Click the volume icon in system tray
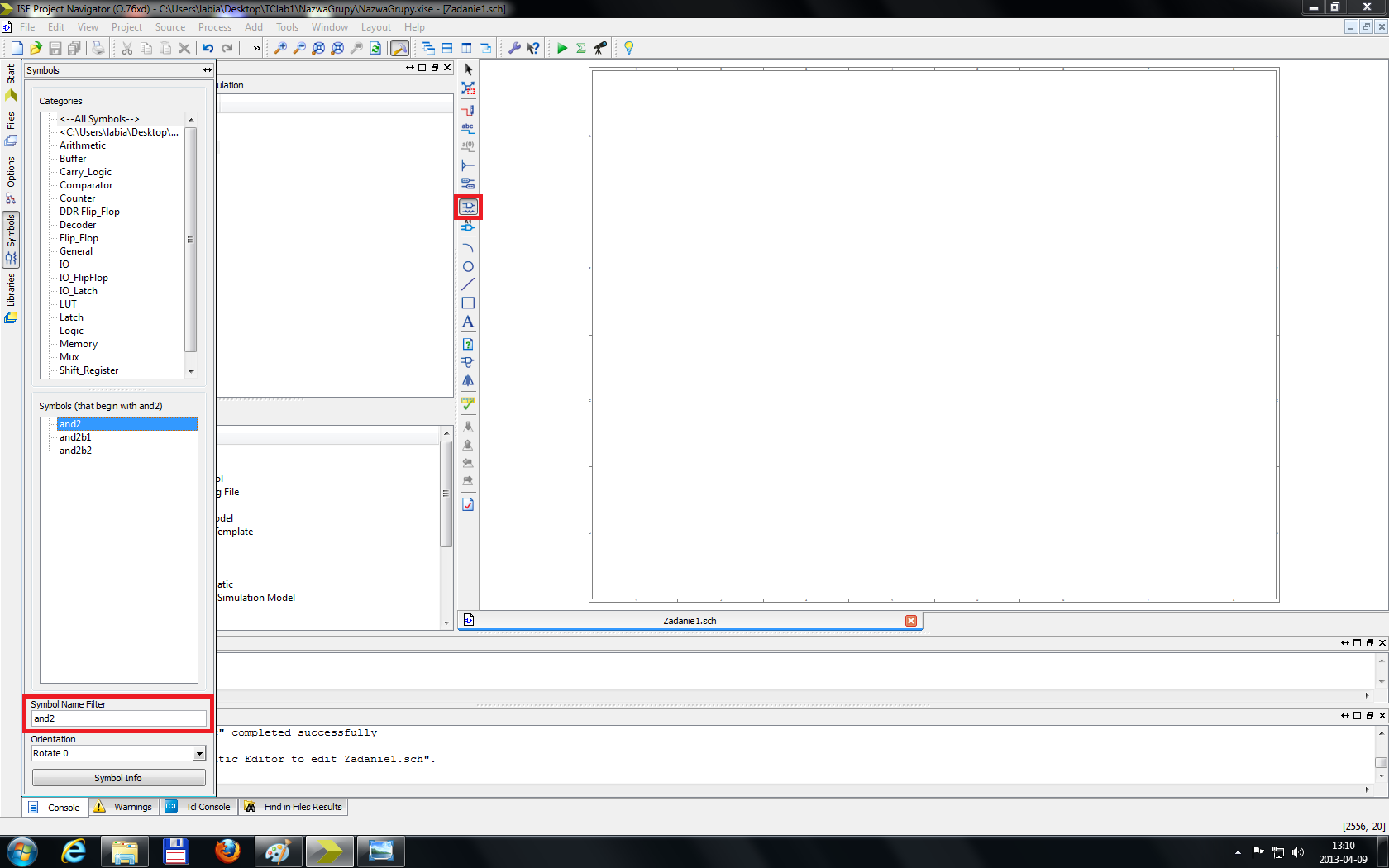1389x868 pixels. [x=1298, y=852]
